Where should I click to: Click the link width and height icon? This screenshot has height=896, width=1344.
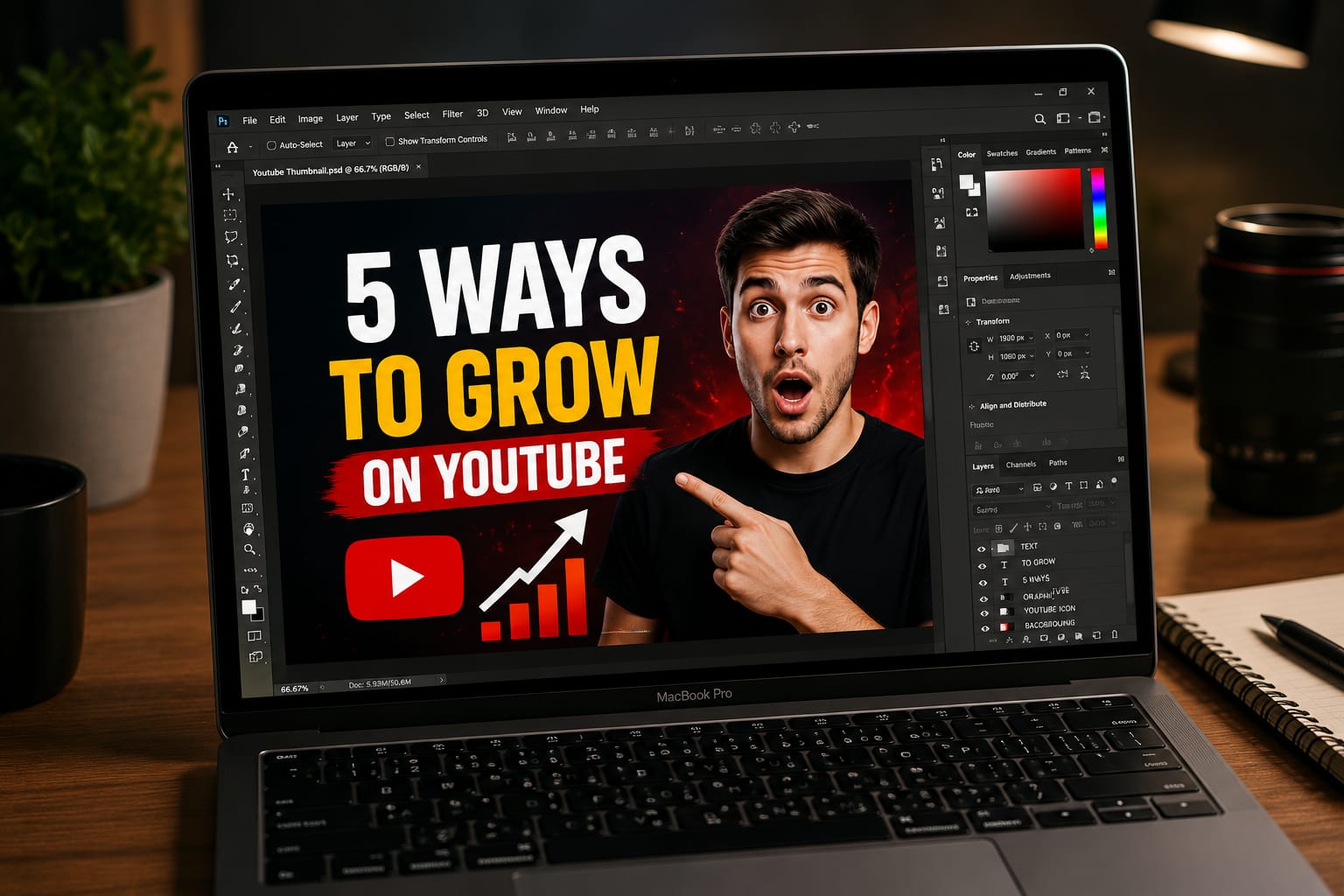(974, 346)
